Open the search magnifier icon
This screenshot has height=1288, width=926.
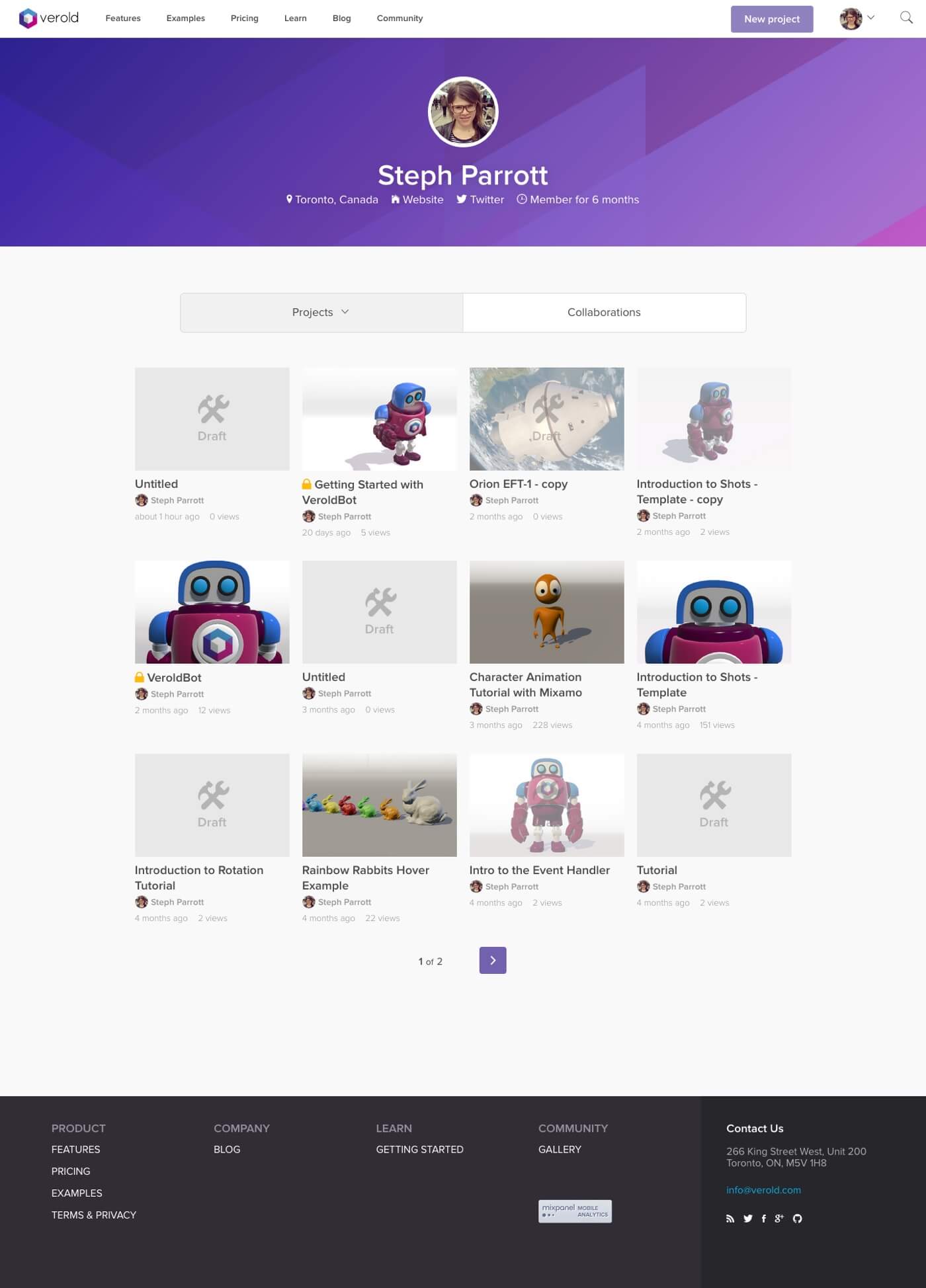point(906,18)
